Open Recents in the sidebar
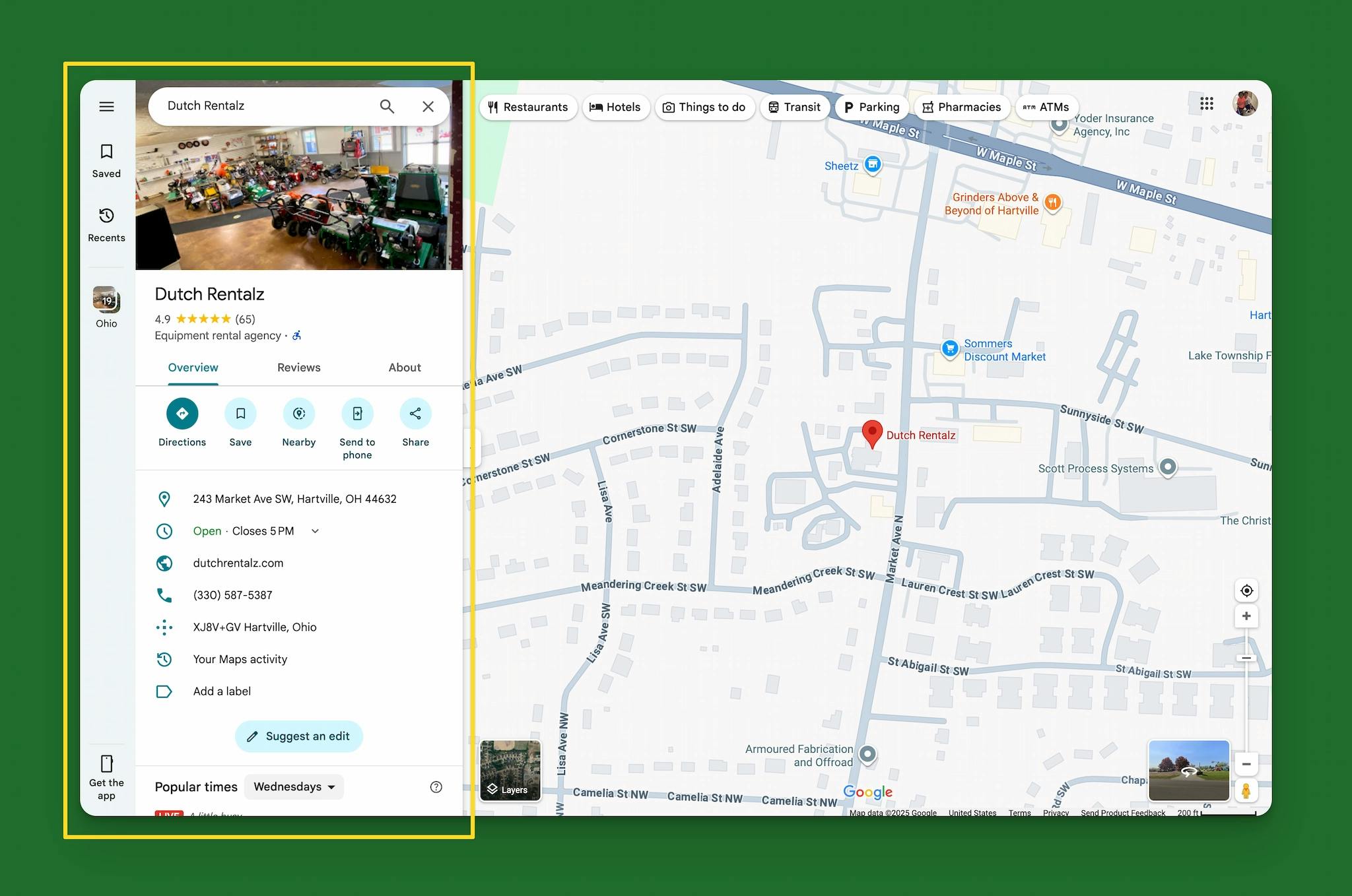This screenshot has width=1352, height=896. click(106, 225)
